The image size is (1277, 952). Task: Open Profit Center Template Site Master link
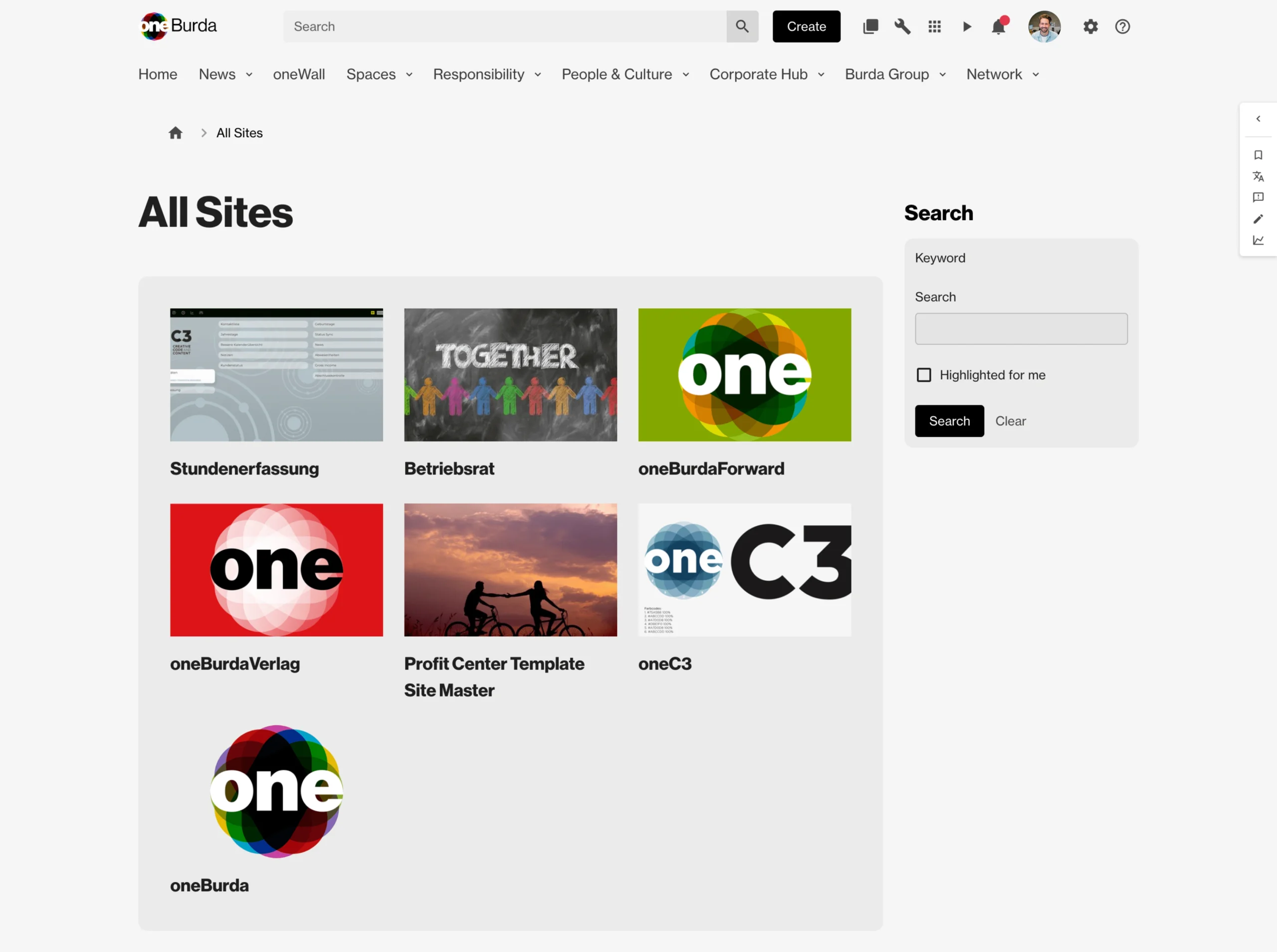point(494,677)
